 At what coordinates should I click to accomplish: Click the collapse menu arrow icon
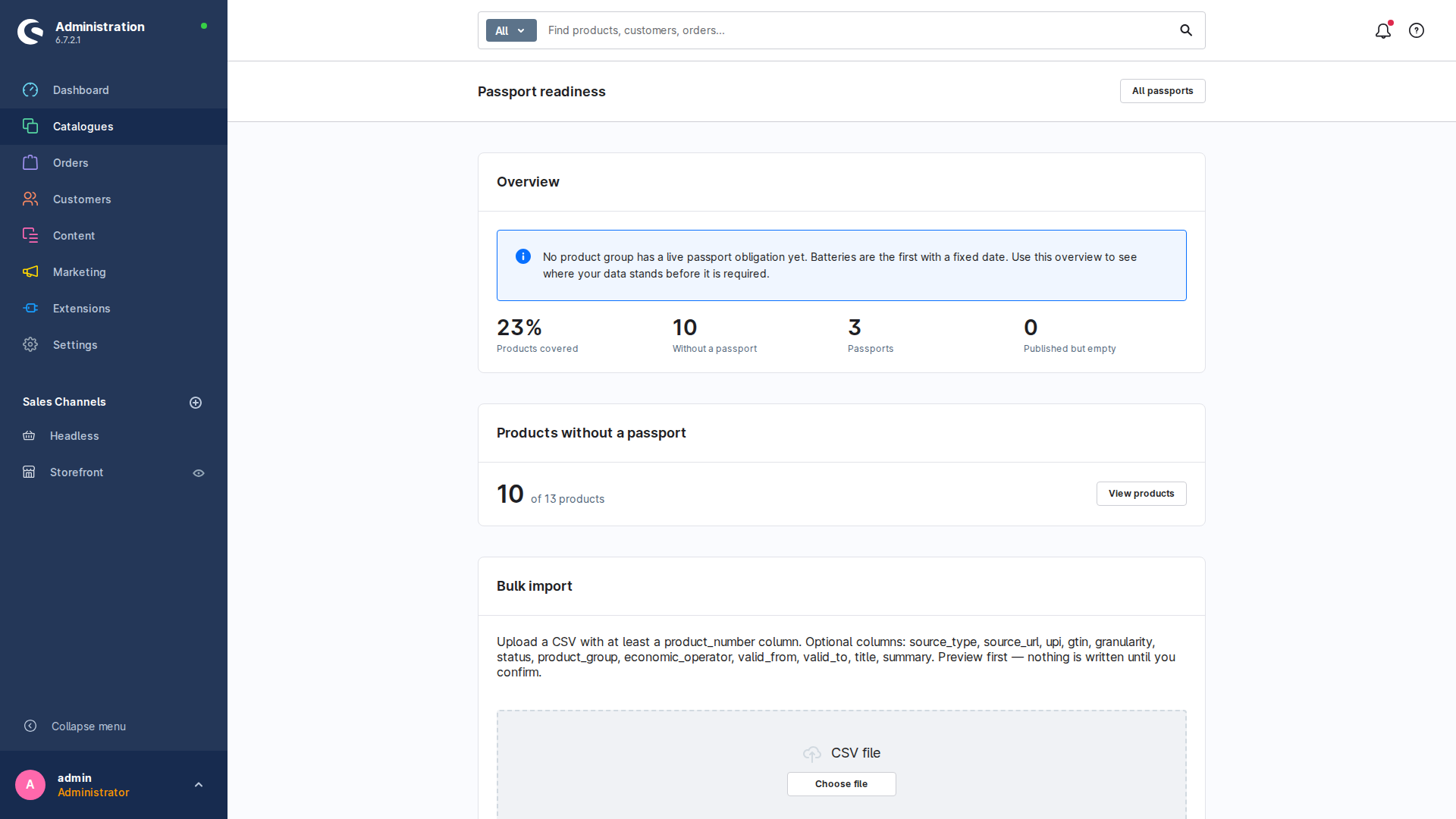click(30, 726)
